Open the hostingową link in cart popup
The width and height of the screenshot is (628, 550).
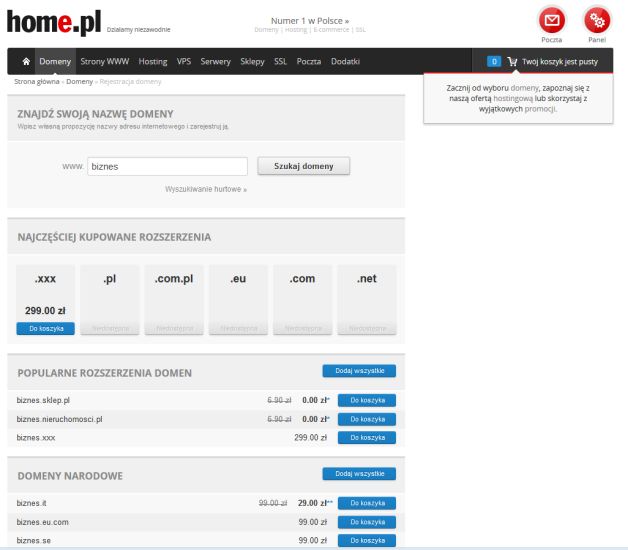coord(513,98)
